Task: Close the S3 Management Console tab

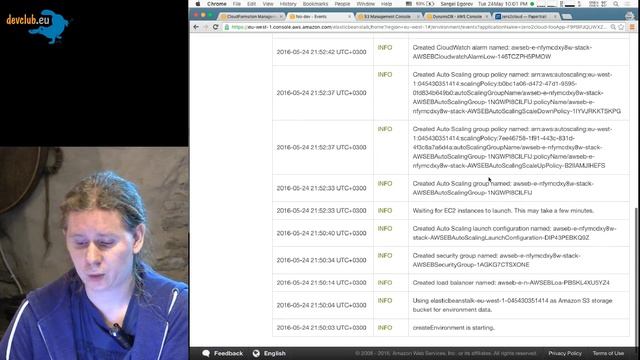Action: tap(418, 16)
